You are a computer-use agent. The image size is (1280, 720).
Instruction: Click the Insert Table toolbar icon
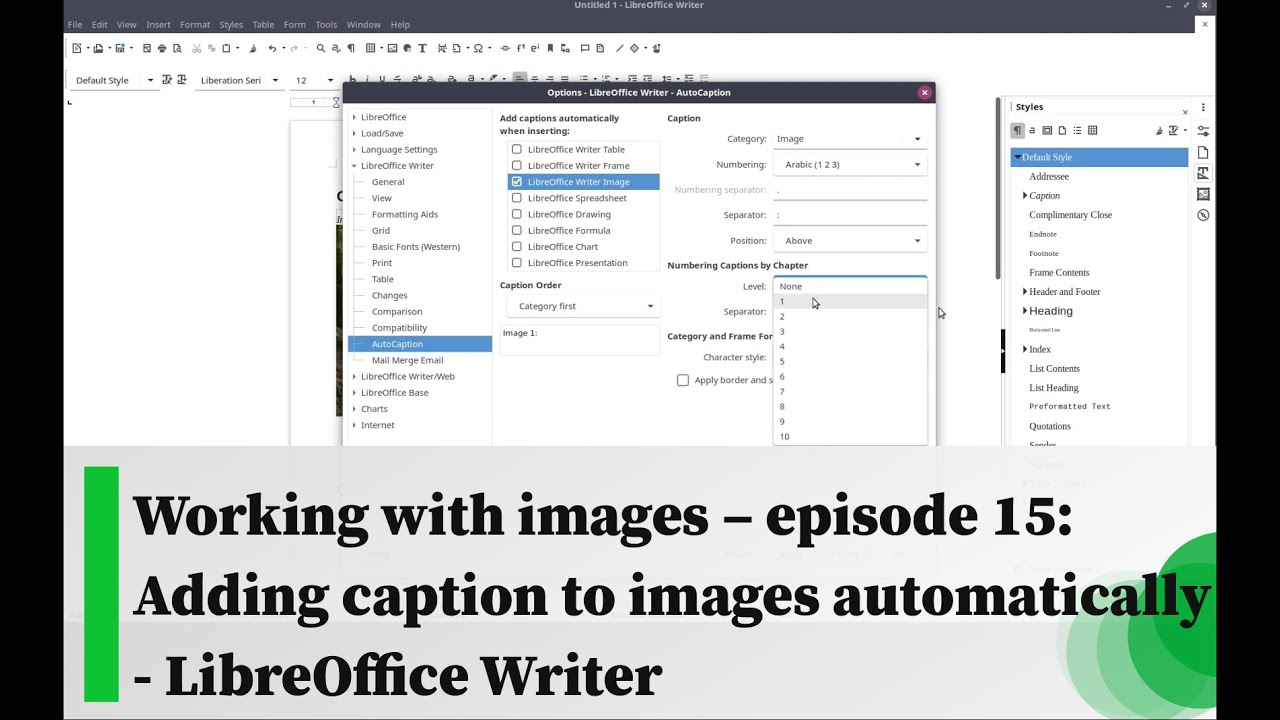click(x=370, y=48)
